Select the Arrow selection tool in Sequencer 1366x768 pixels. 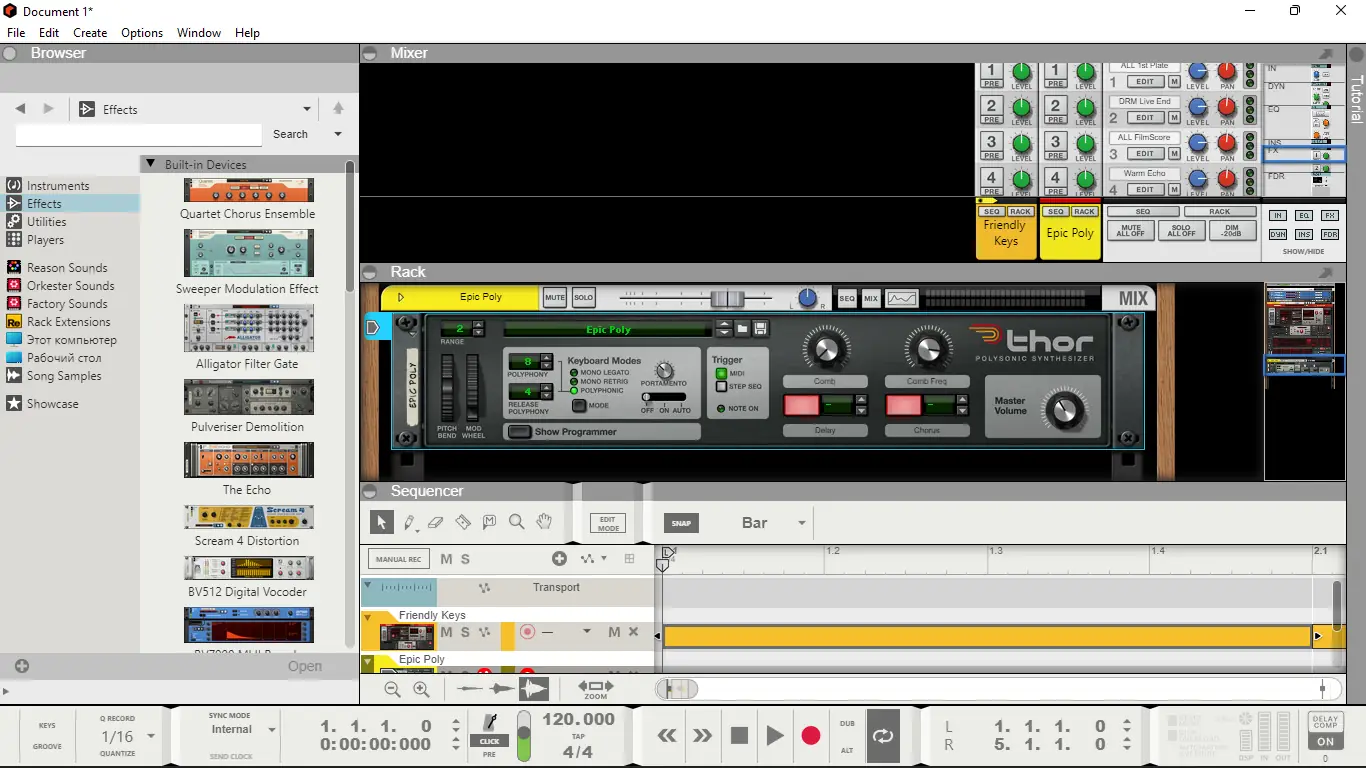381,522
